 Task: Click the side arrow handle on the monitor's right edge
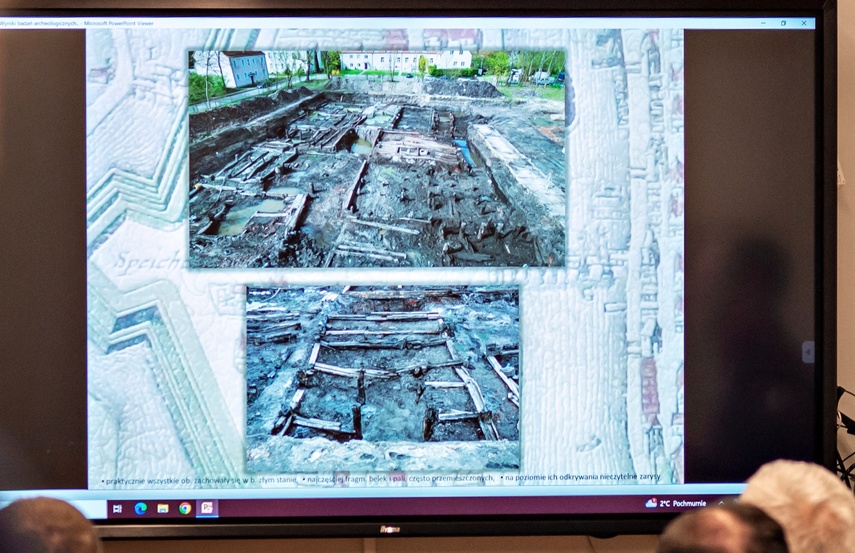click(808, 352)
